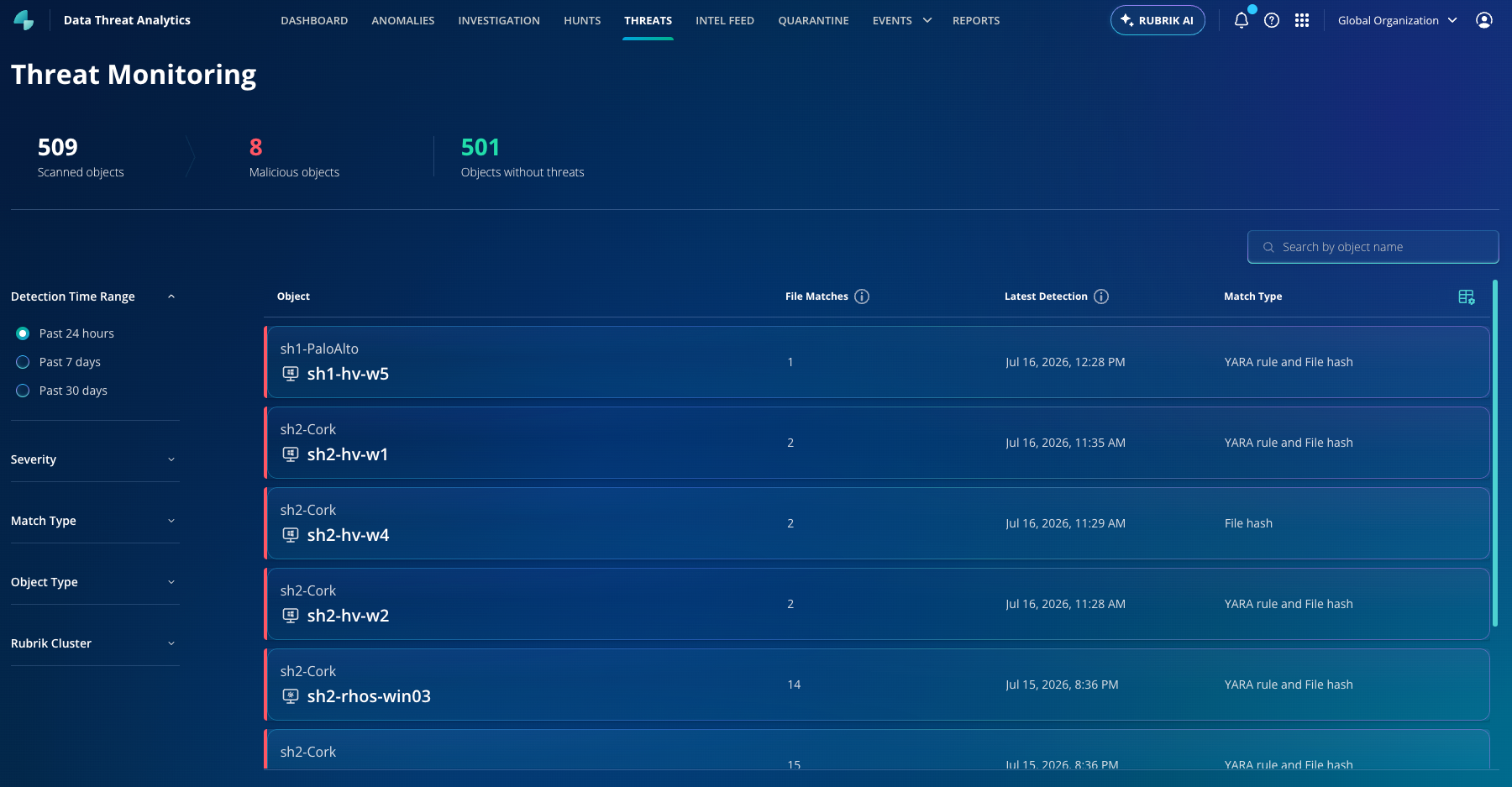Open the help question mark icon
Image resolution: width=1512 pixels, height=787 pixels.
[1272, 20]
